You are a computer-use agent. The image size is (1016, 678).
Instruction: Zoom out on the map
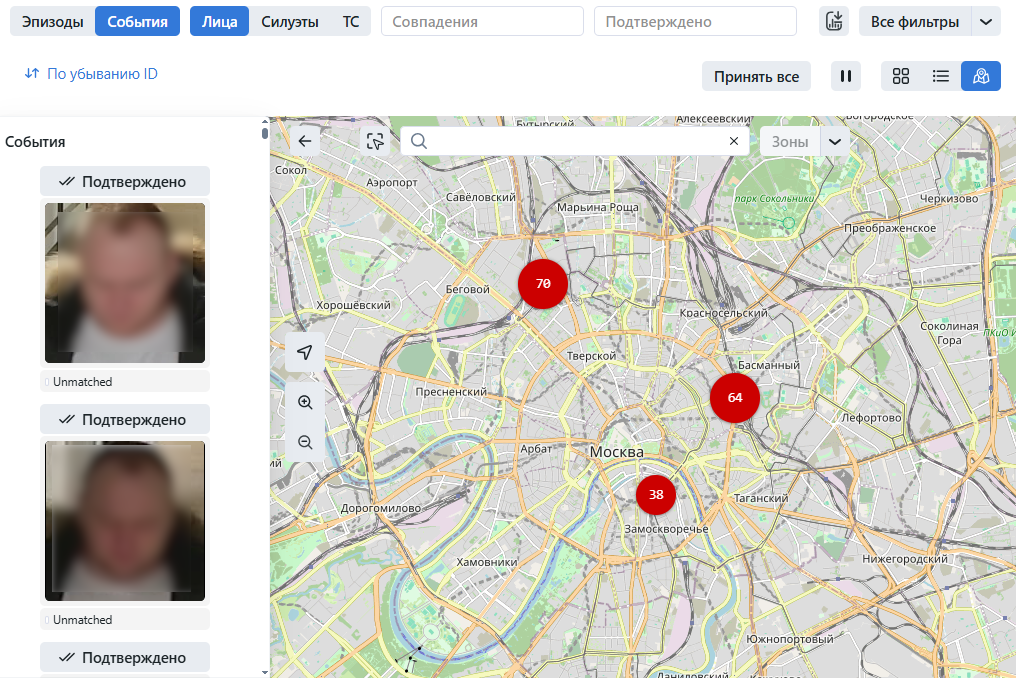point(305,440)
